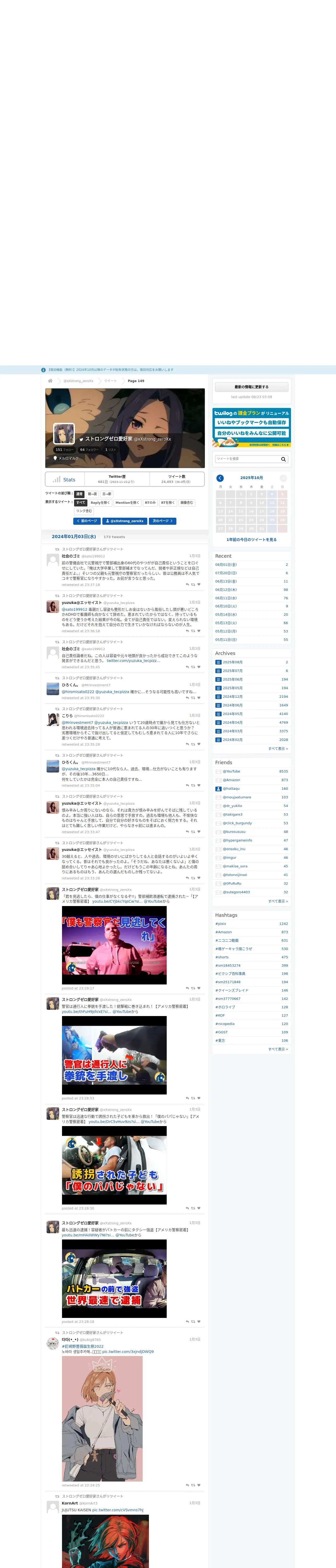Open 2024年04月 archive

click(x=232, y=723)
